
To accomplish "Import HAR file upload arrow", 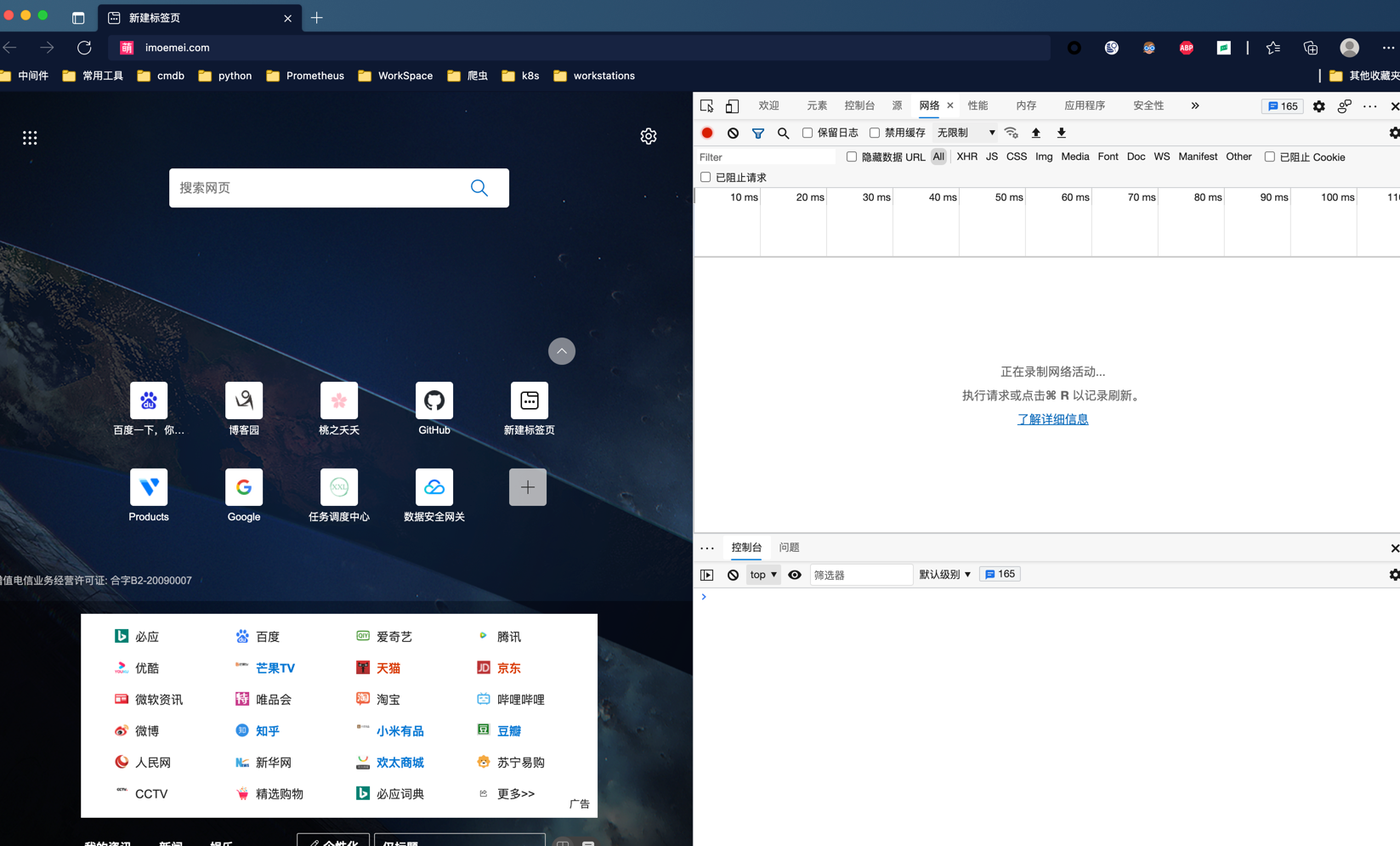I will tap(1036, 133).
